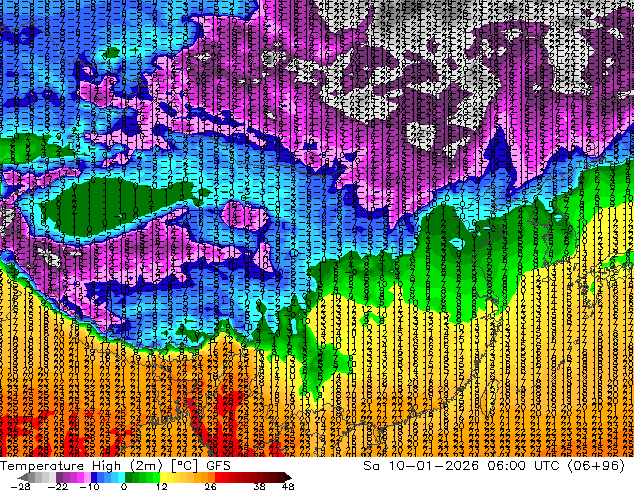The height and width of the screenshot is (490, 634).
Task: Click the 'Temperature High (2m) [°C] GFS' title
Action: pyautogui.click(x=115, y=465)
